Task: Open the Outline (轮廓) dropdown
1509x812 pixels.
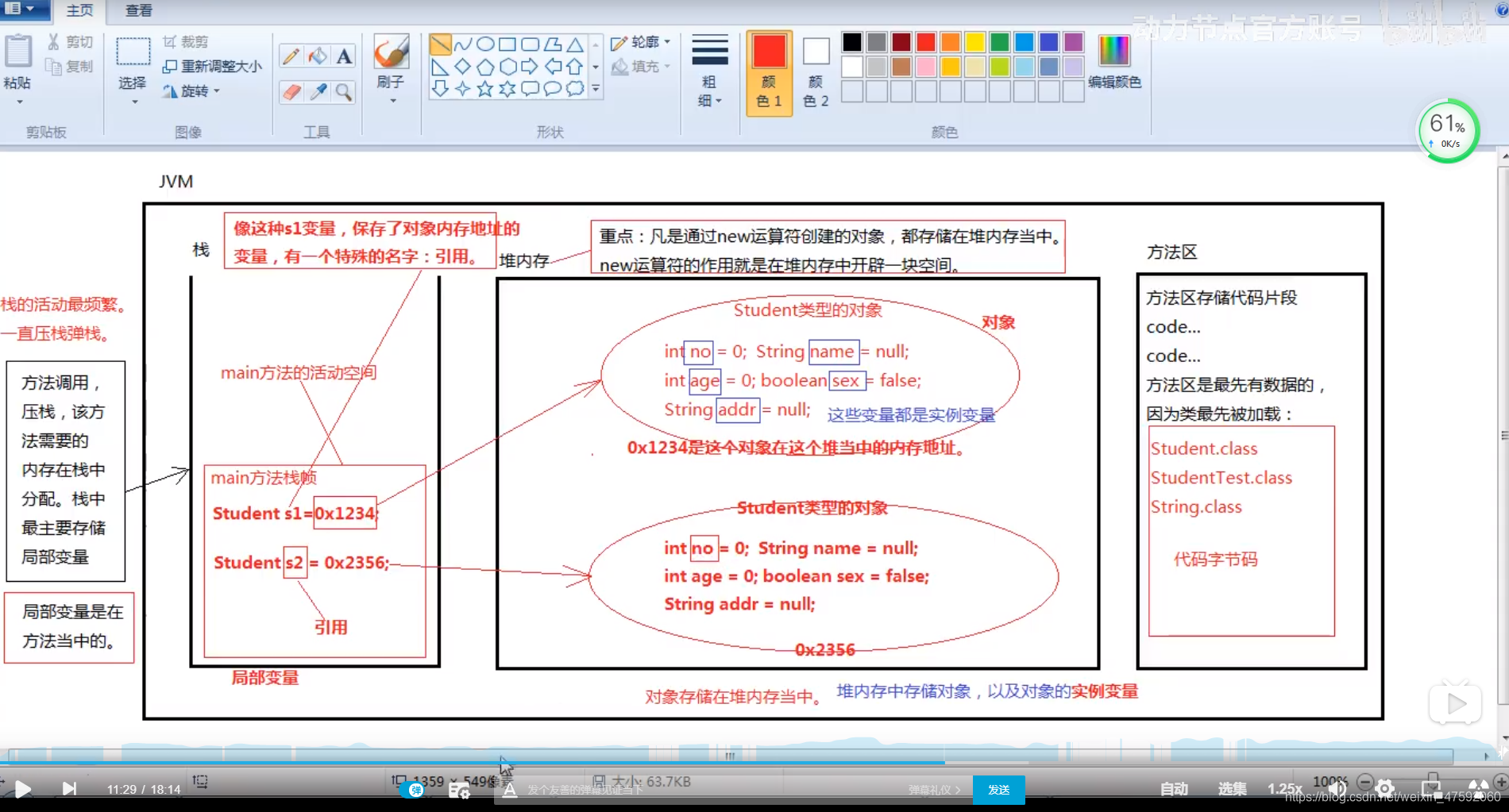Action: (x=640, y=42)
